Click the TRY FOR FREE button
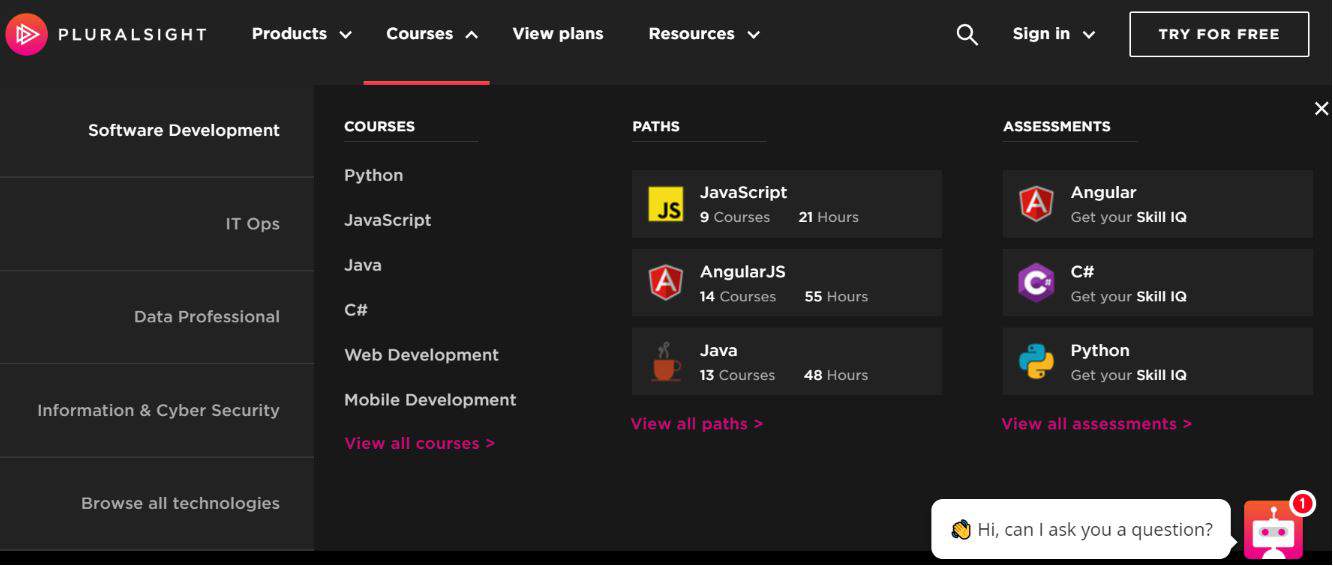The width and height of the screenshot is (1333, 566). [1219, 34]
